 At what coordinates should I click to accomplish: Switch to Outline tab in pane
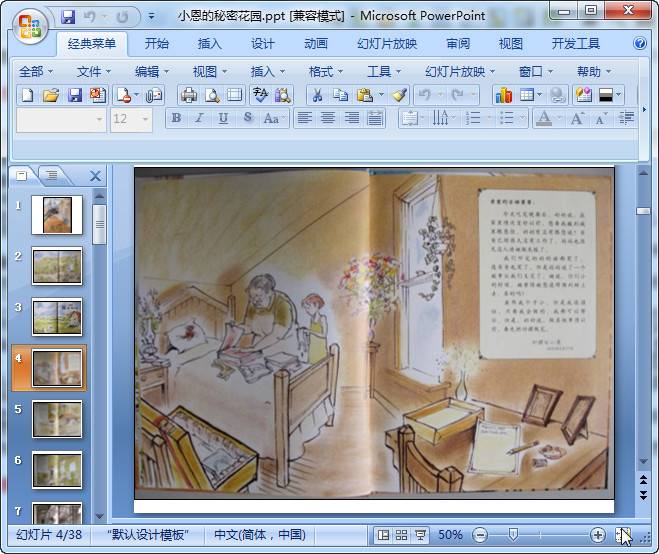[x=52, y=175]
